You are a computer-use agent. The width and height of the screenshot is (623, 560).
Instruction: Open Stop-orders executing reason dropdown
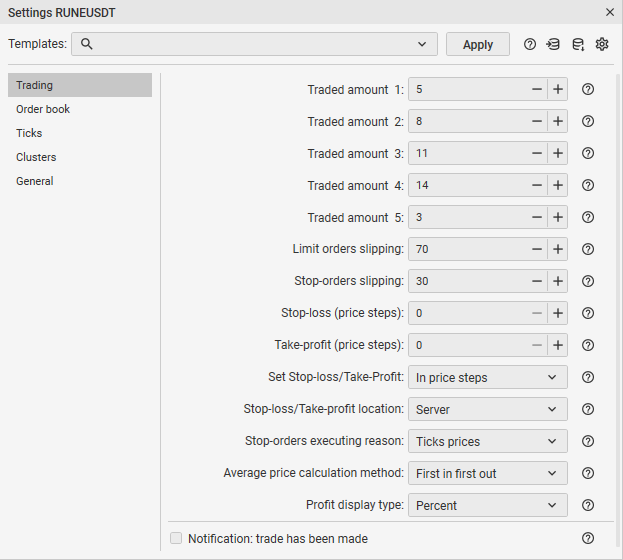click(488, 441)
